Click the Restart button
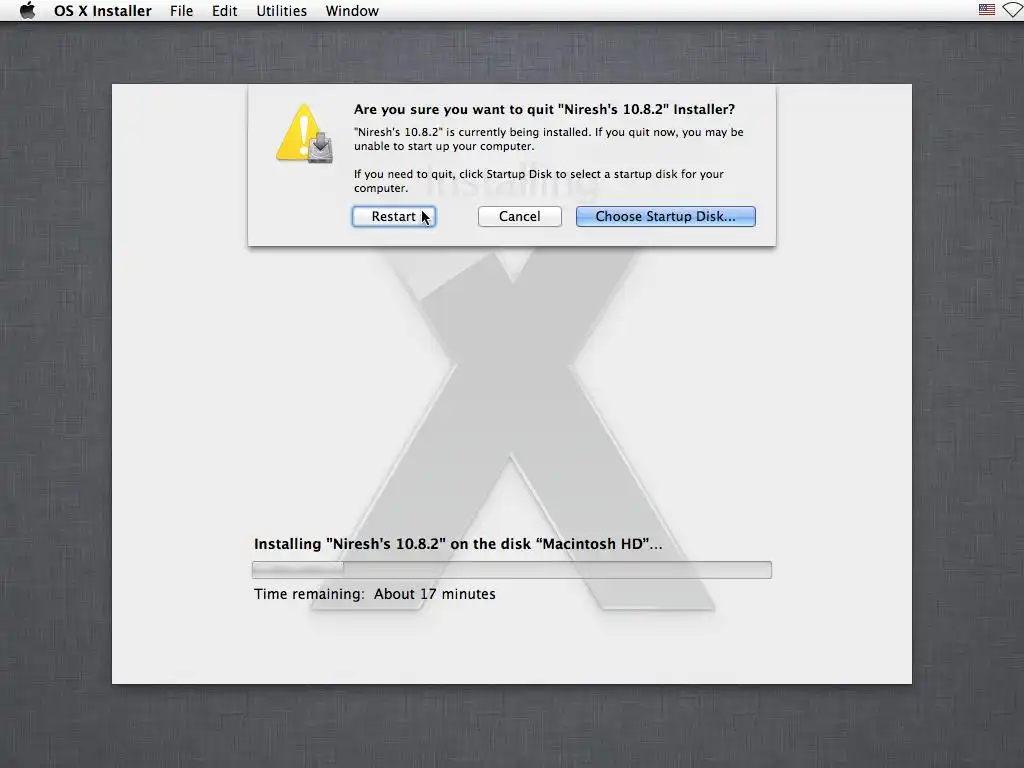This screenshot has height=768, width=1024. coord(394,216)
